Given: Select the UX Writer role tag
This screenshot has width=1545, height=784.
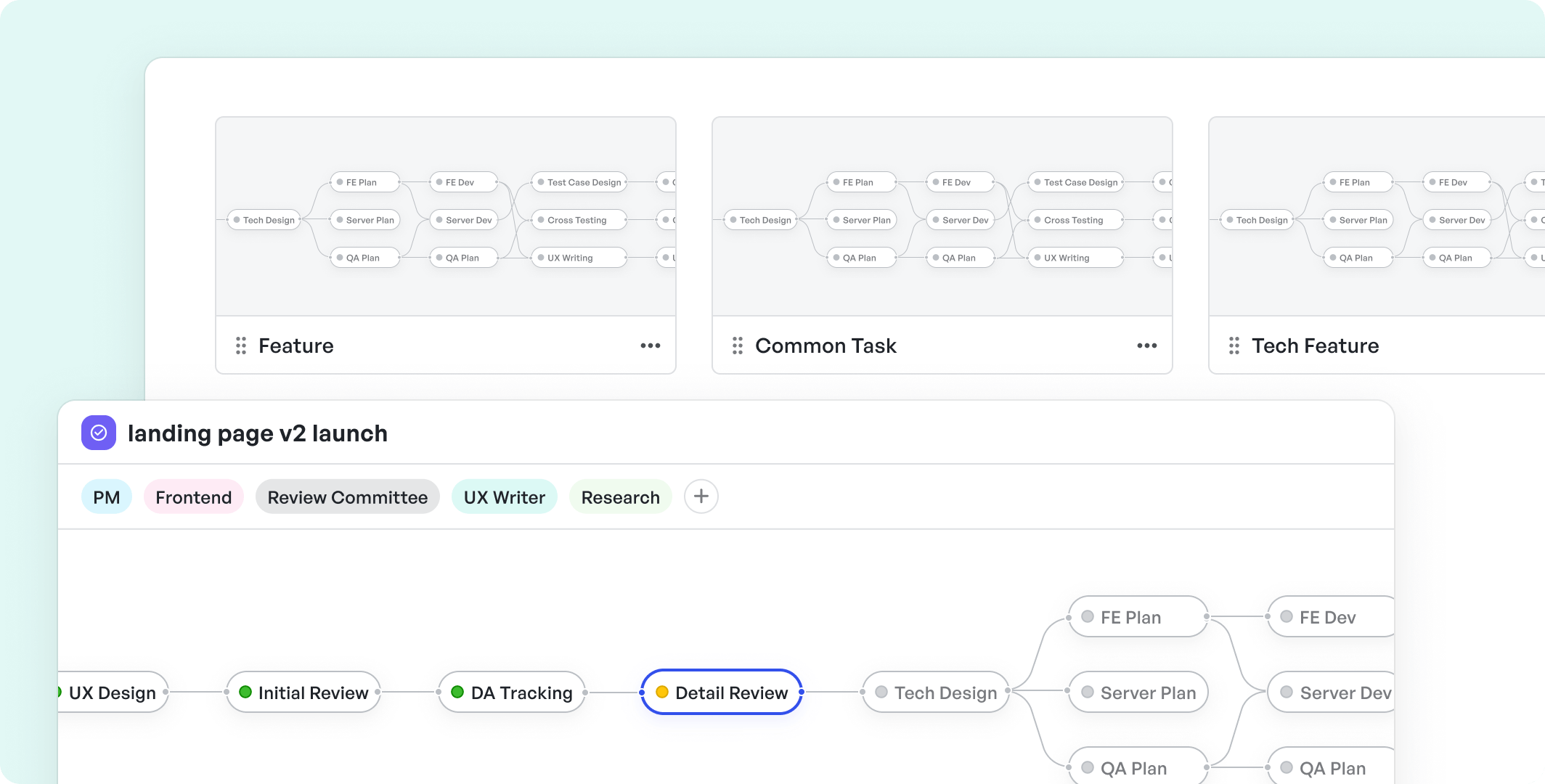Looking at the screenshot, I should [x=505, y=497].
